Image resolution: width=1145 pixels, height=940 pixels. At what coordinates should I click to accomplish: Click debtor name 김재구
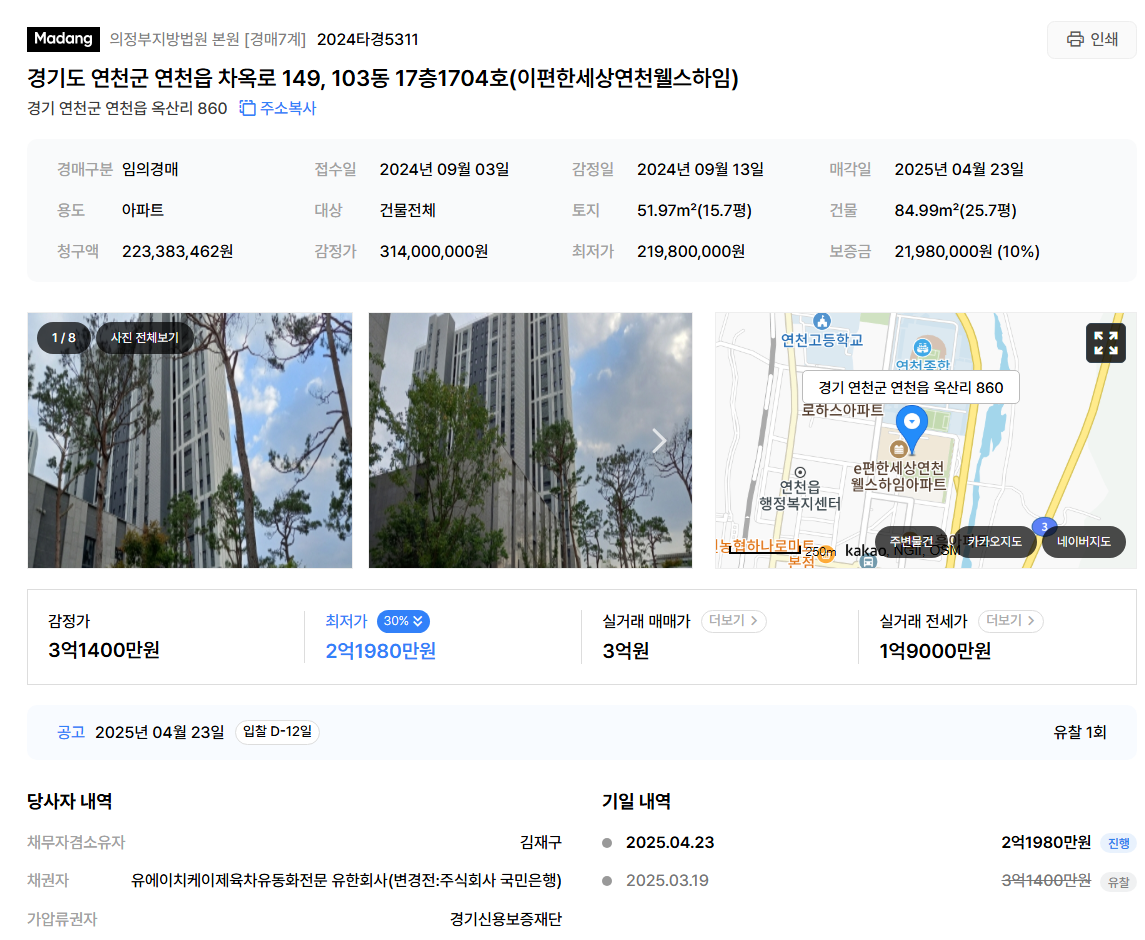pyautogui.click(x=540, y=842)
